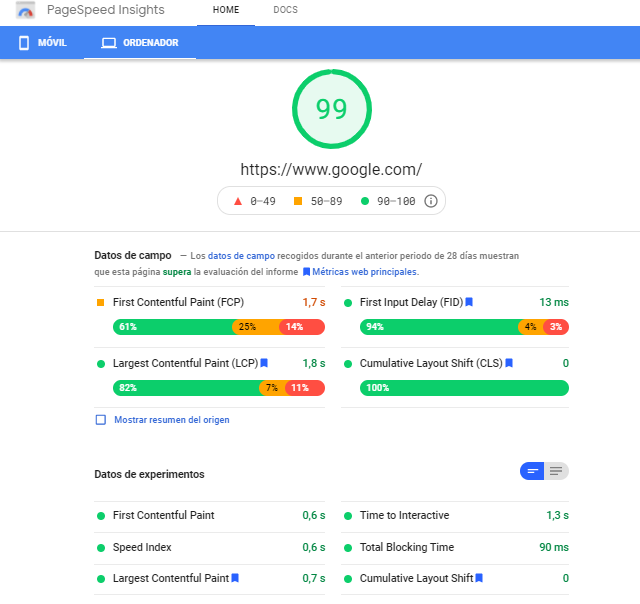Click the green dot beside Largest Contentful Paint (LCP)

pos(101,364)
